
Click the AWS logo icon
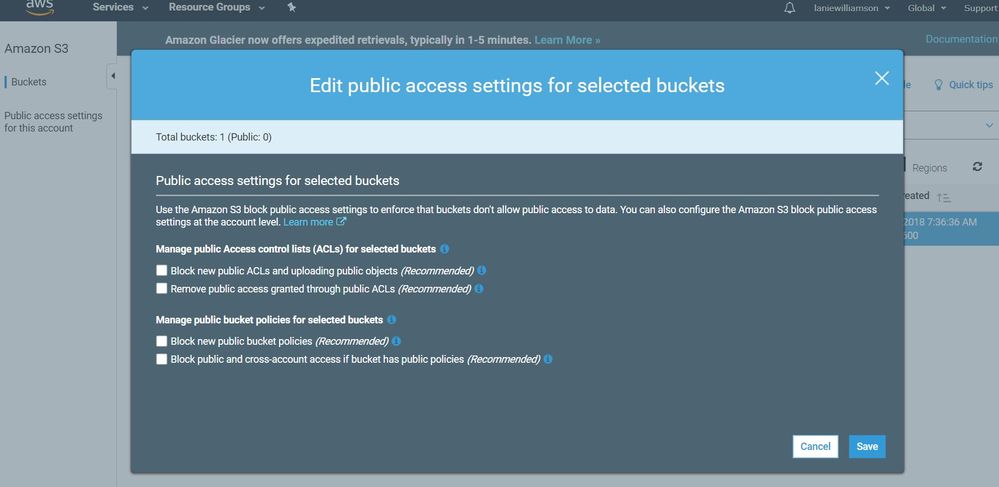point(40,6)
